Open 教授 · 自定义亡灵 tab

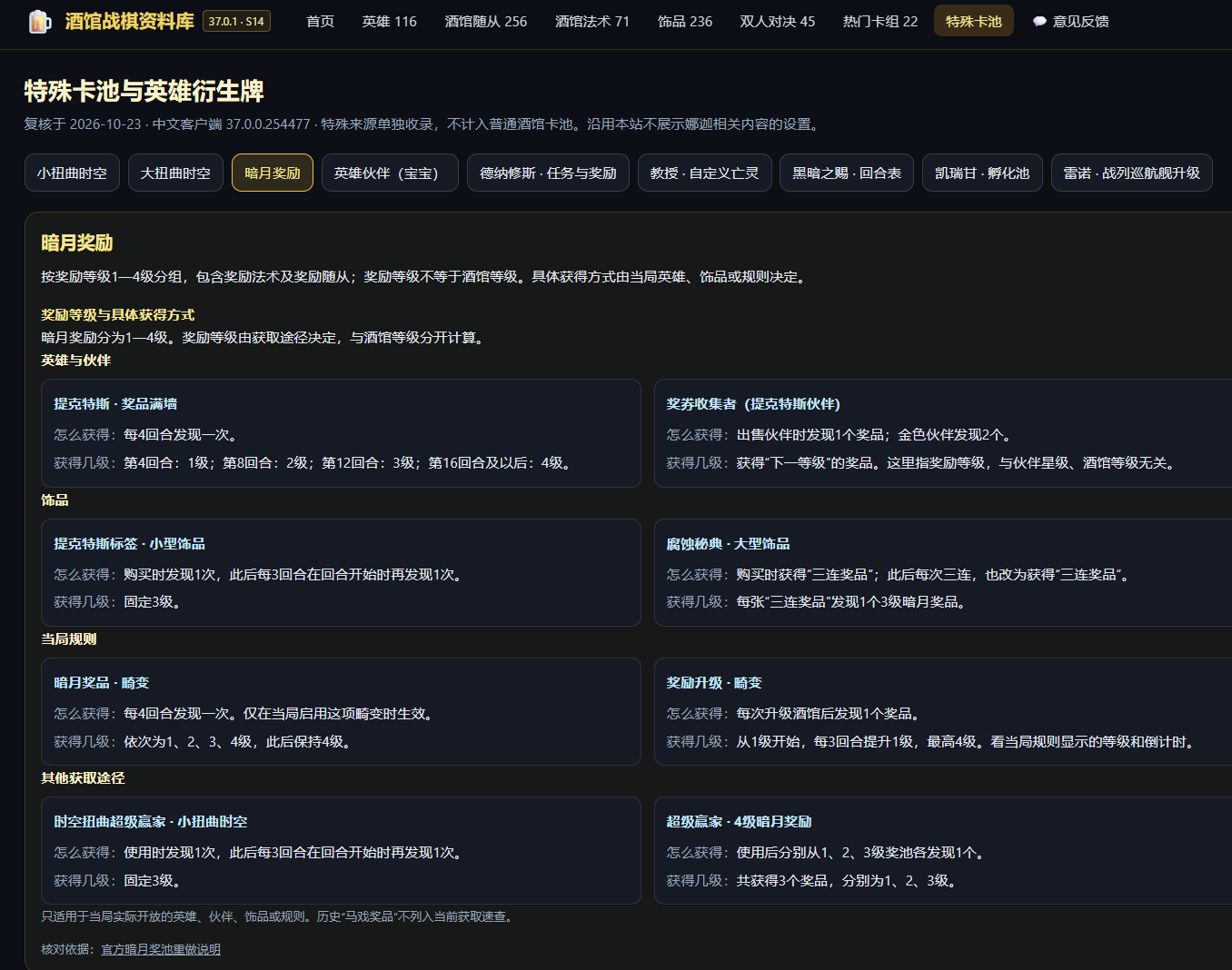[704, 173]
